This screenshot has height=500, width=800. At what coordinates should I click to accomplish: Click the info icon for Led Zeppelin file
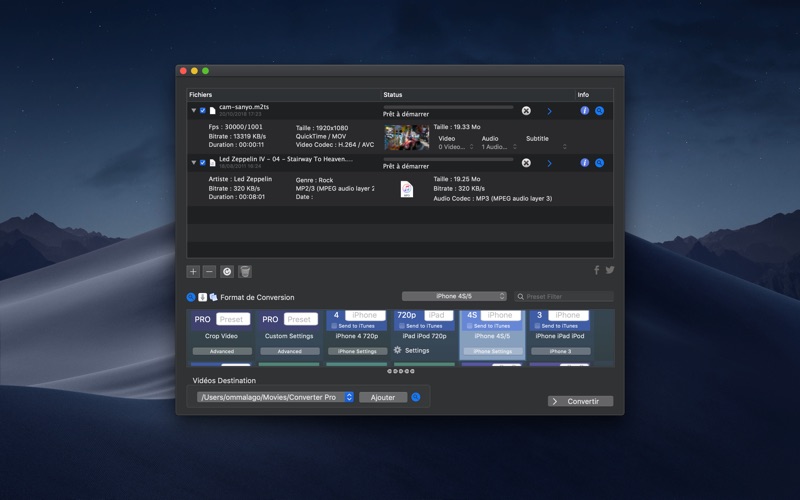pos(585,163)
